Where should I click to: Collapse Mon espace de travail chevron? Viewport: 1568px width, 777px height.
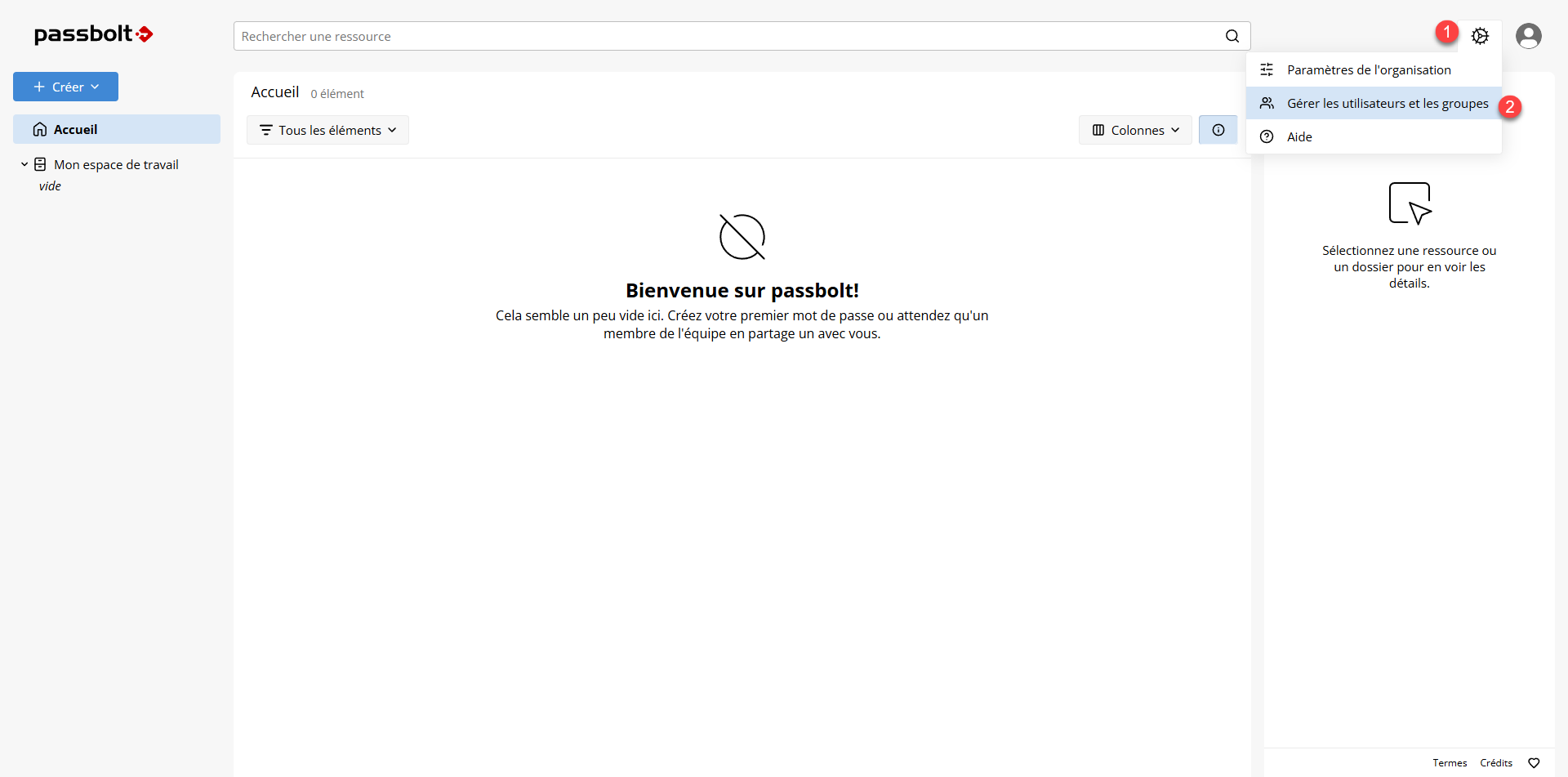pyautogui.click(x=24, y=164)
